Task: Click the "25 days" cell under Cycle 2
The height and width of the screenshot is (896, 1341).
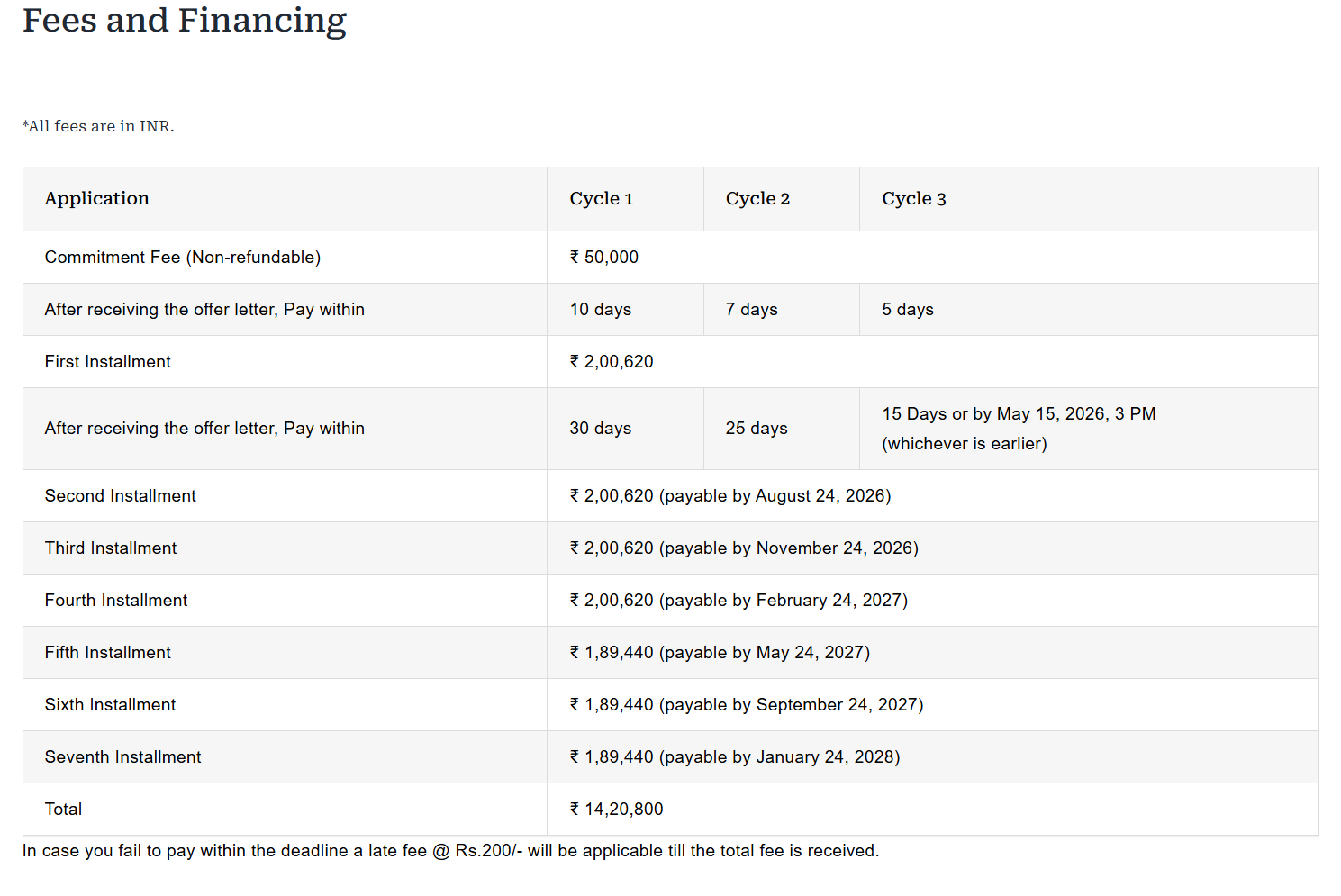Action: [756, 429]
